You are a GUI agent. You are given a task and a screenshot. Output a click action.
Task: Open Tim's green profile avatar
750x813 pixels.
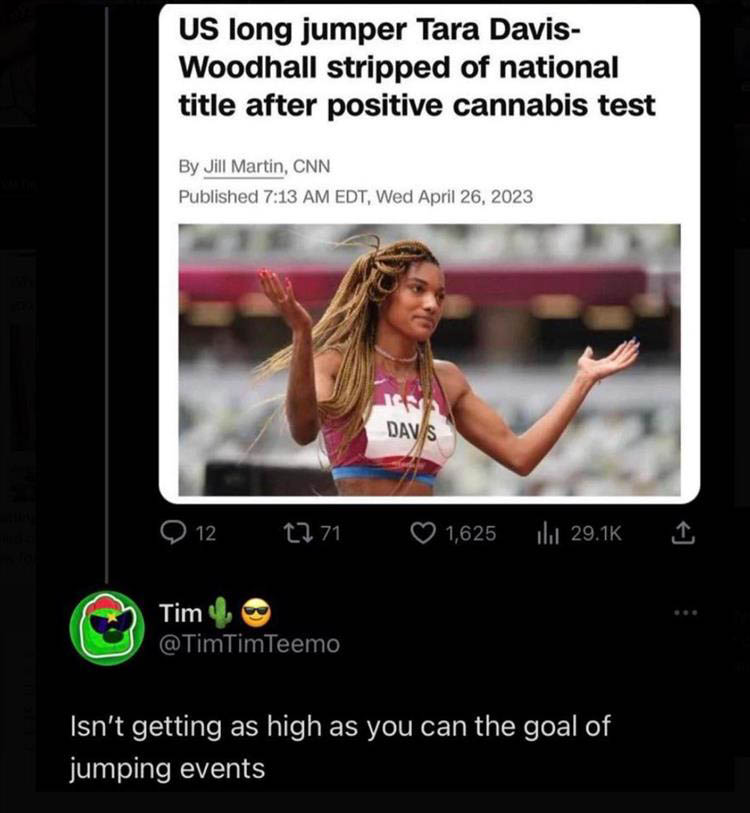[107, 627]
